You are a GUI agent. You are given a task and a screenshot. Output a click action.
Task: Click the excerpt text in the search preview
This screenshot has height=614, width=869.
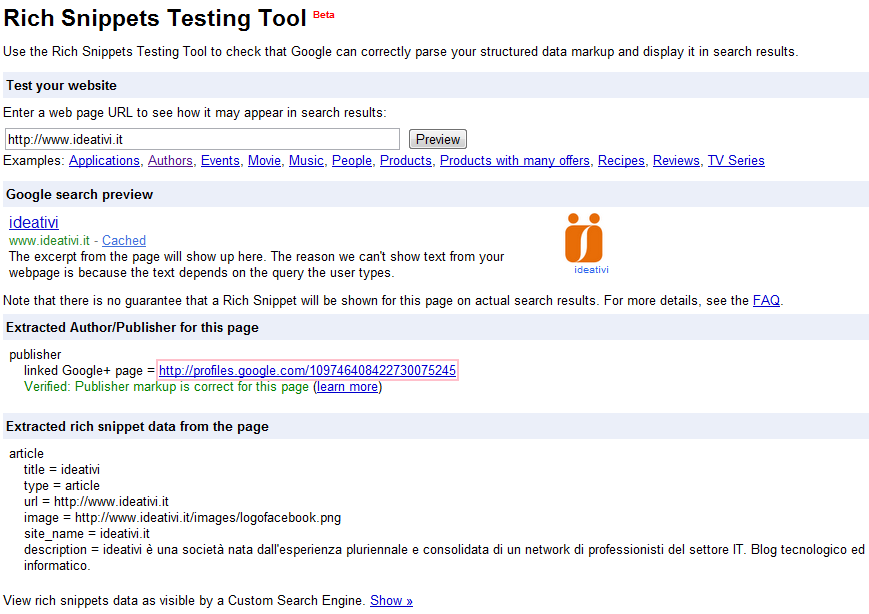coord(257,265)
